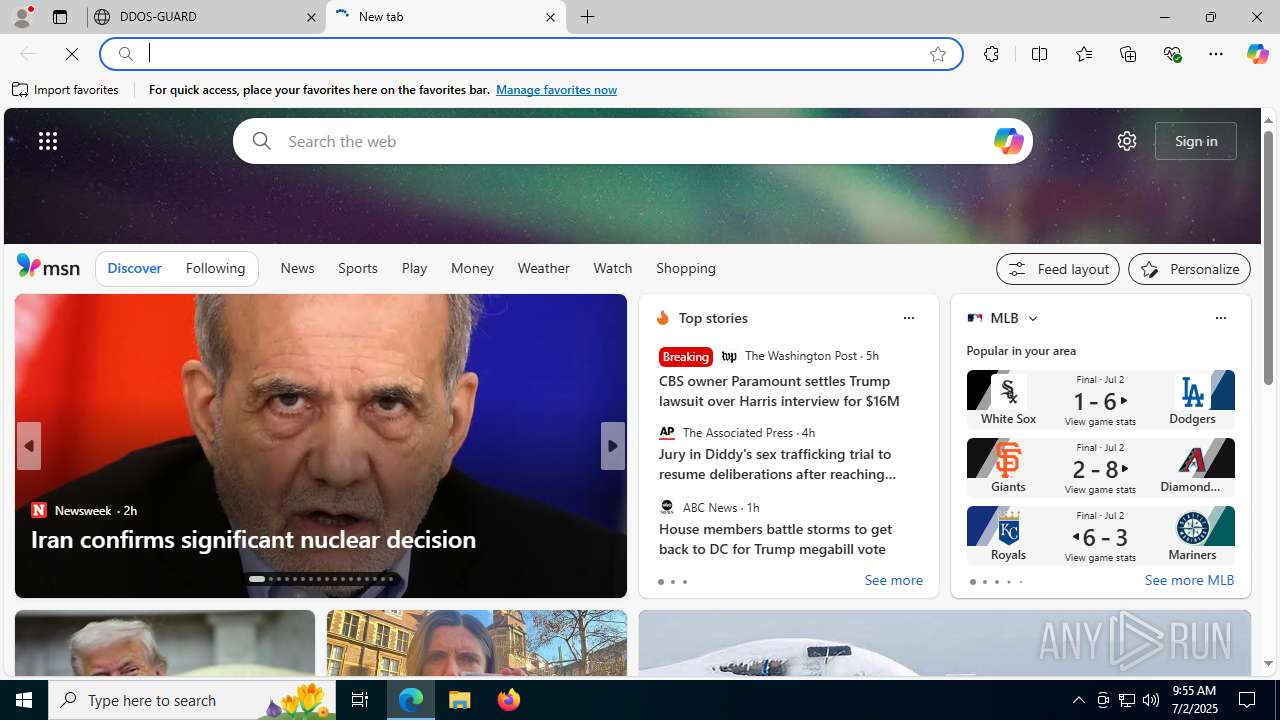The height and width of the screenshot is (720, 1280).
Task: Open the Shopping section
Action: 686,268
